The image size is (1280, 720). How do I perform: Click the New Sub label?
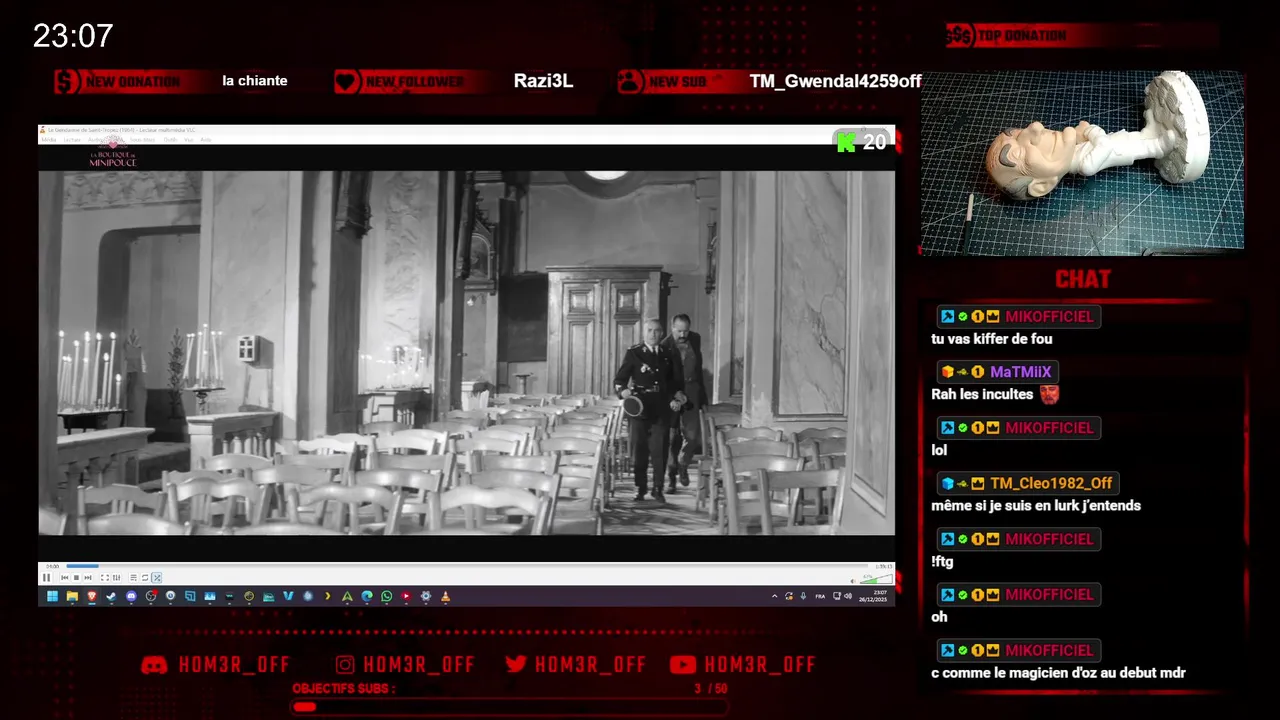point(677,82)
